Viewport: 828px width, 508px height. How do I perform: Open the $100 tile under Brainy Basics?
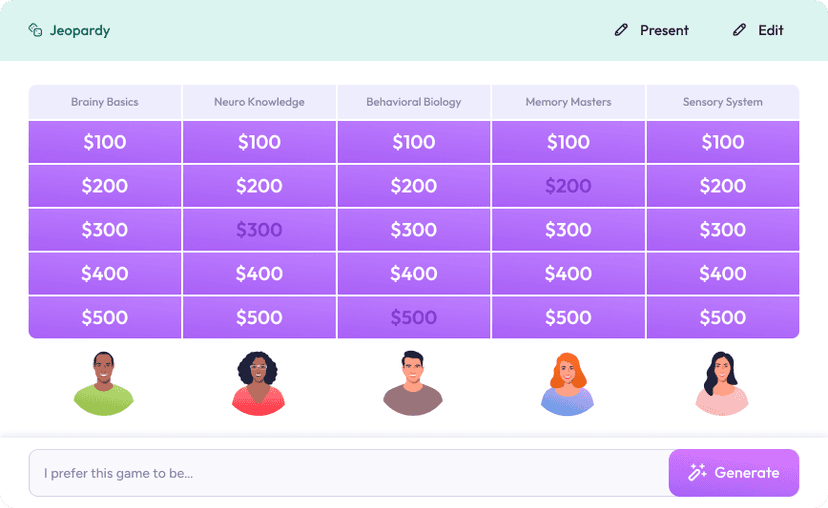(105, 142)
